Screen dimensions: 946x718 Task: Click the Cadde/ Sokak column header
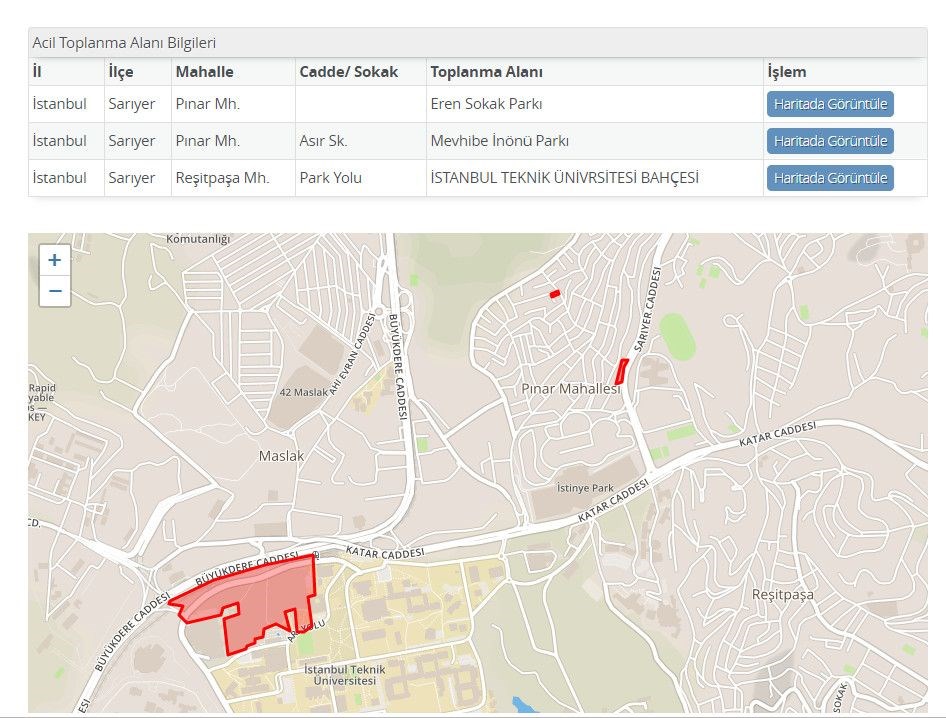coord(348,72)
